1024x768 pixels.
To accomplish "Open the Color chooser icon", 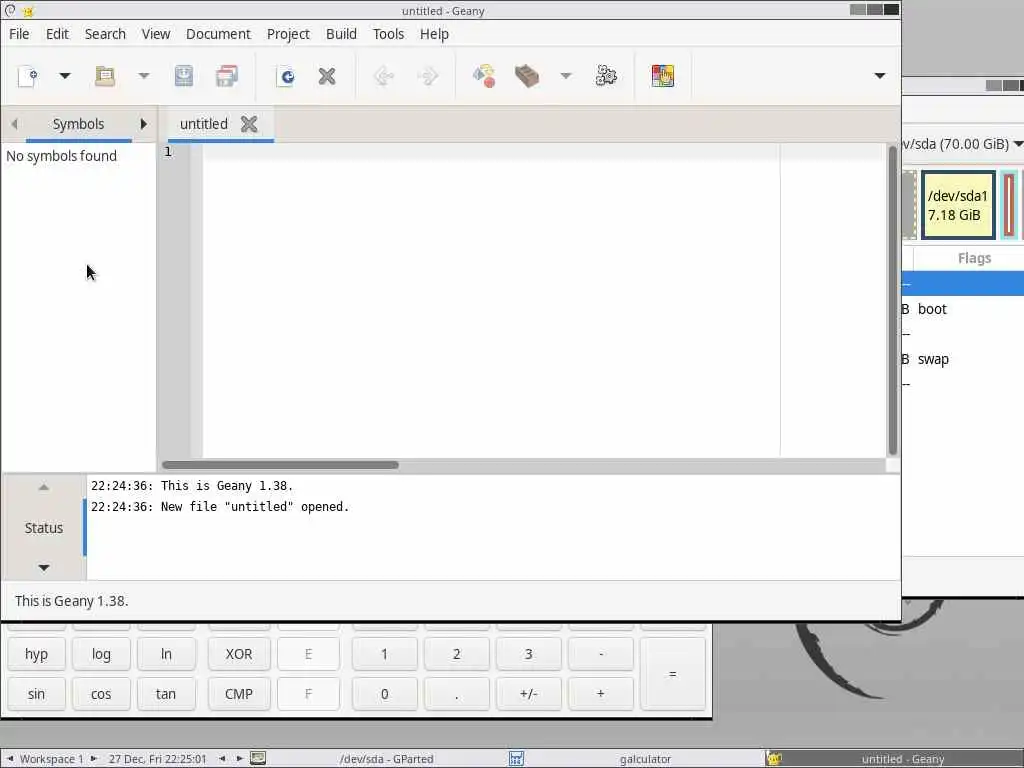I will pyautogui.click(x=662, y=76).
